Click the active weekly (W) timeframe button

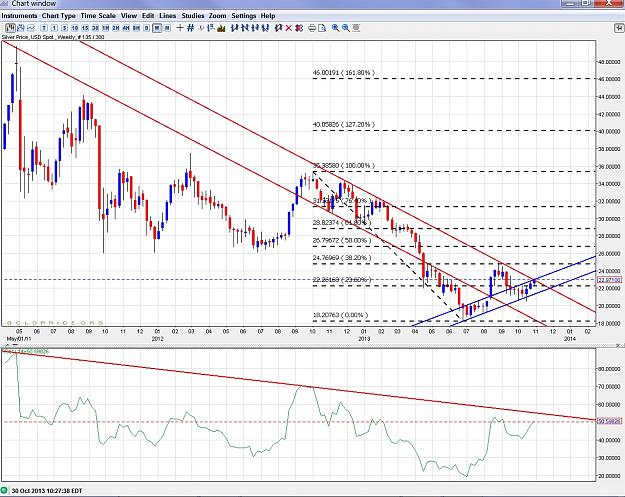coord(157,28)
